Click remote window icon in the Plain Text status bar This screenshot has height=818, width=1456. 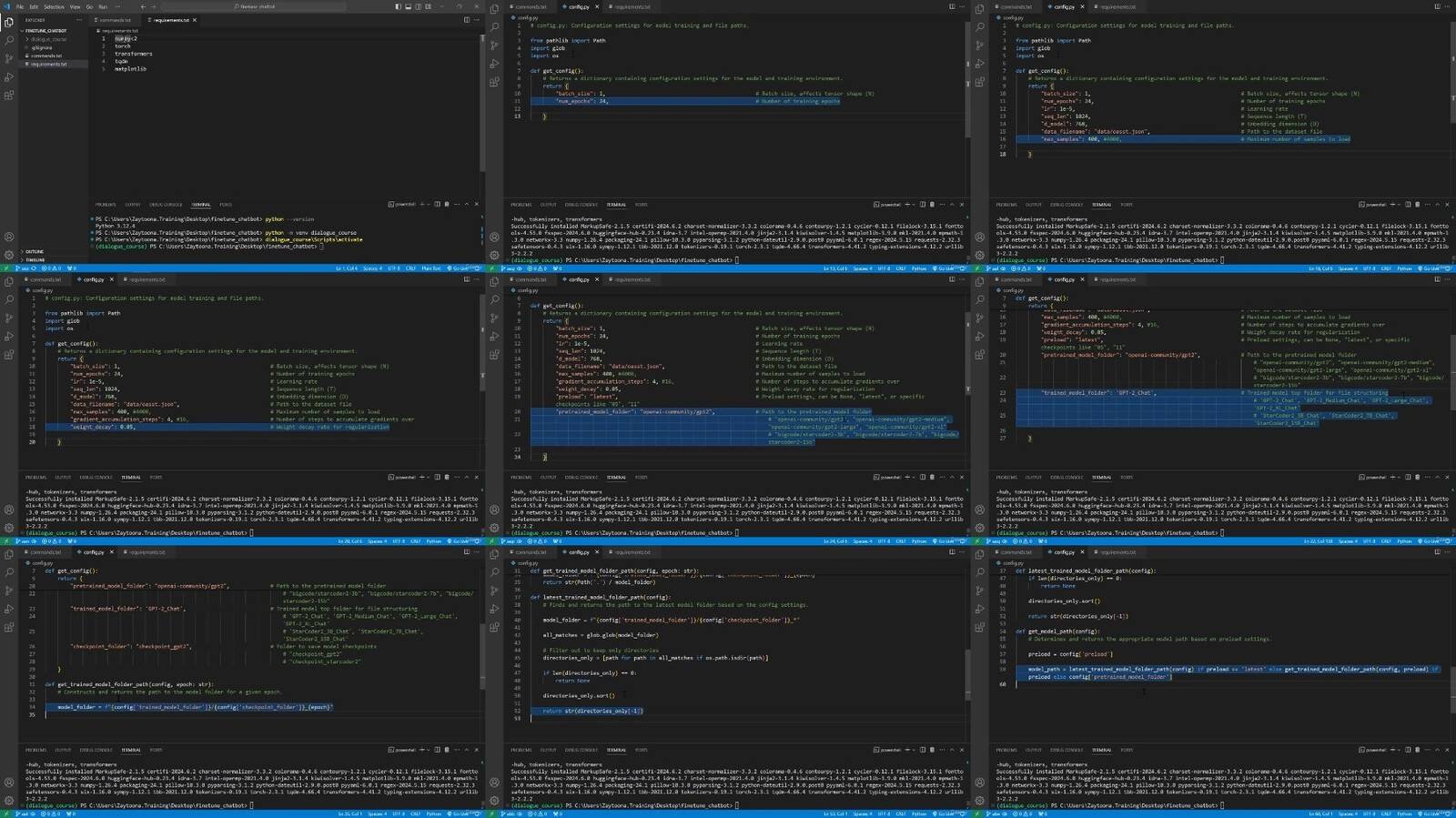(5, 268)
